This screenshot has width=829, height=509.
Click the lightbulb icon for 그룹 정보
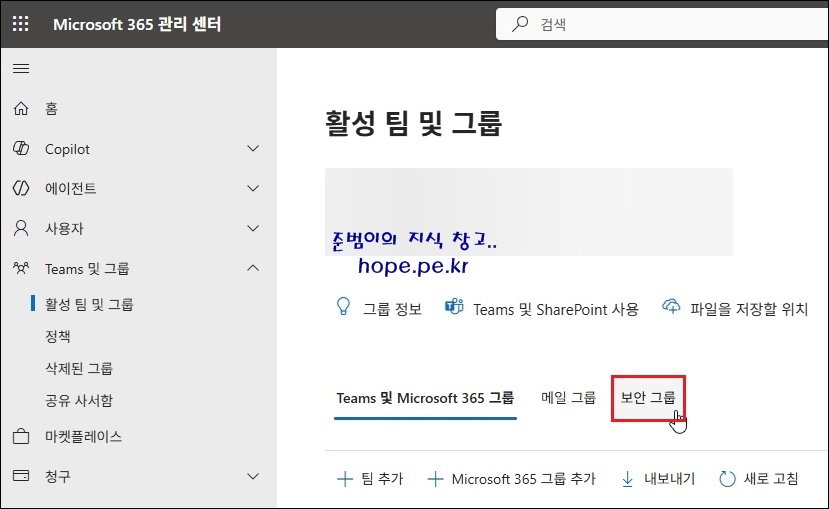tap(344, 307)
